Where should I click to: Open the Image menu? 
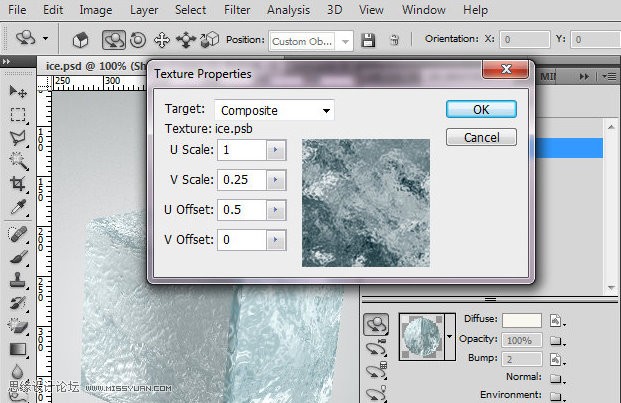[x=95, y=10]
